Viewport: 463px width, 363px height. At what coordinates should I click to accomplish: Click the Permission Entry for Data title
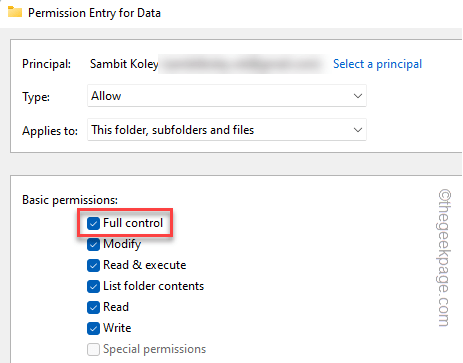pos(94,13)
